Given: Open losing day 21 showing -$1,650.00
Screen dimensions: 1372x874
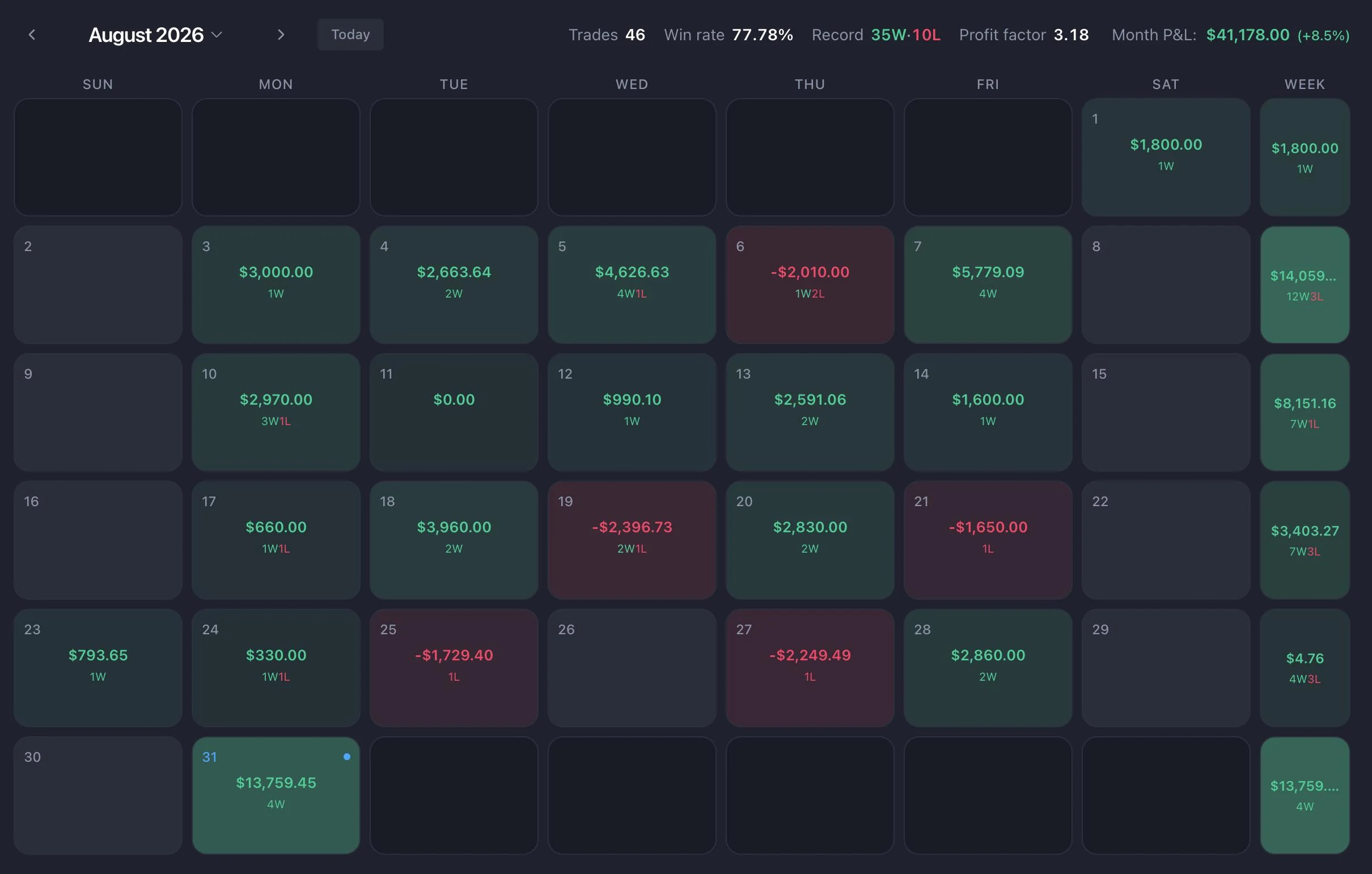Looking at the screenshot, I should 988,540.
